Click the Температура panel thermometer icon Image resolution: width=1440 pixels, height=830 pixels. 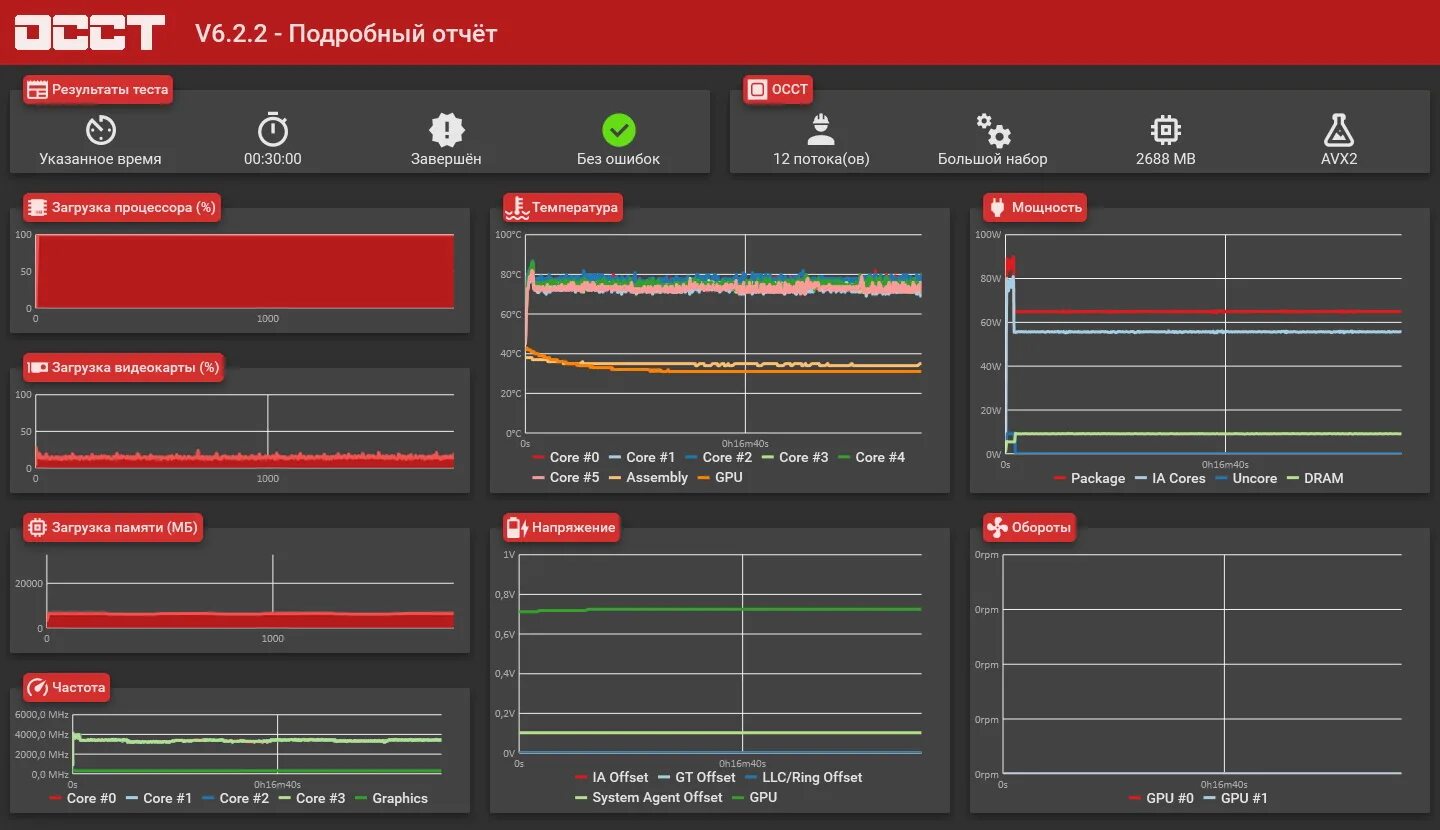pos(517,208)
